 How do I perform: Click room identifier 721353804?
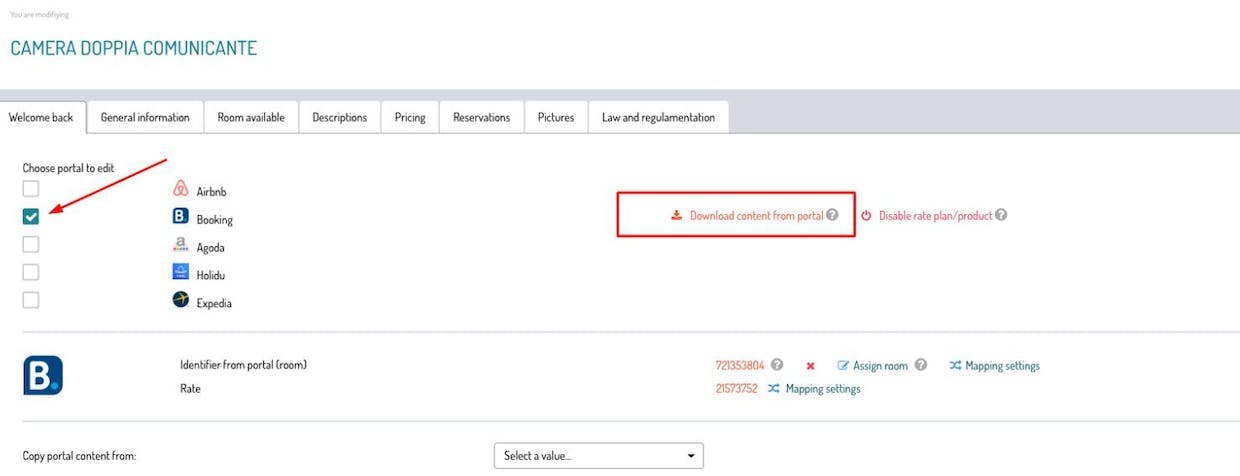tap(740, 366)
